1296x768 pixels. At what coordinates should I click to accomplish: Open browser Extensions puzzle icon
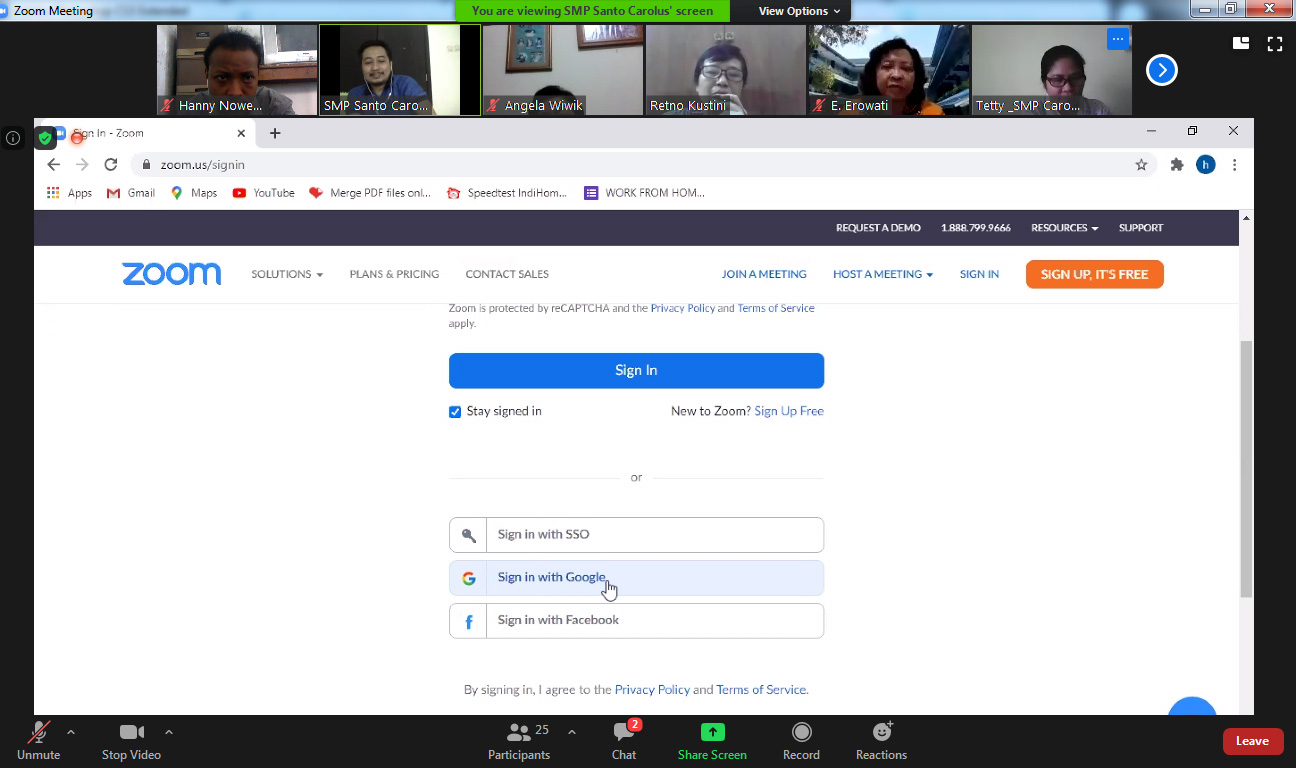(x=1177, y=165)
